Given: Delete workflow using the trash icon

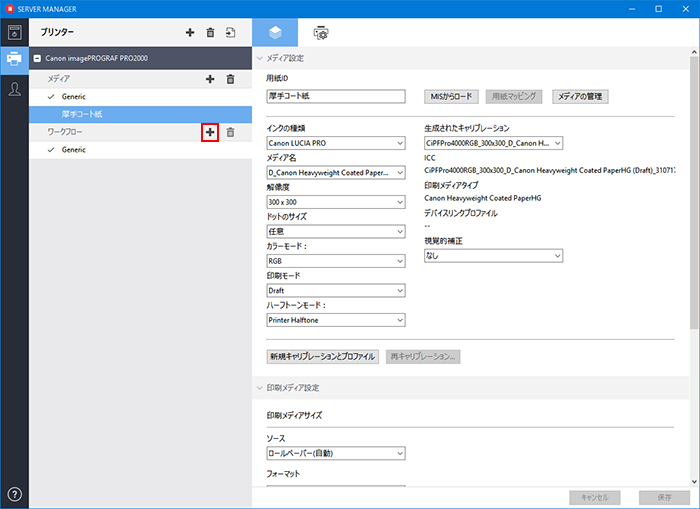Looking at the screenshot, I should pyautogui.click(x=230, y=132).
